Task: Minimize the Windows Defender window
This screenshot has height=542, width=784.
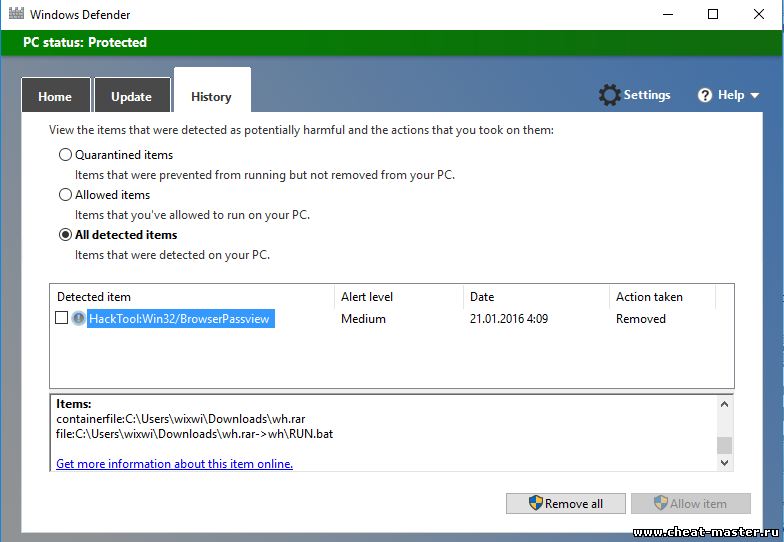Action: [668, 14]
